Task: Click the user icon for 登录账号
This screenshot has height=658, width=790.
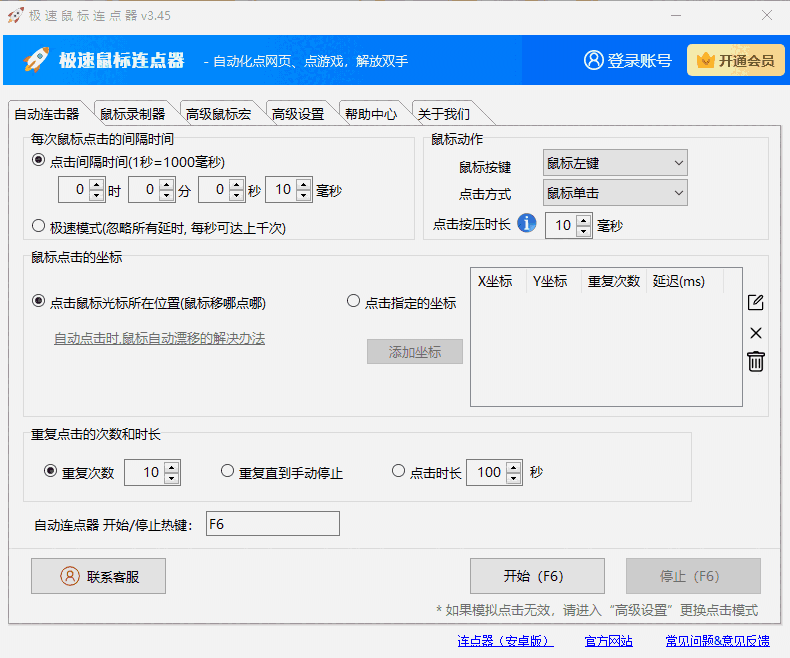Action: 594,60
